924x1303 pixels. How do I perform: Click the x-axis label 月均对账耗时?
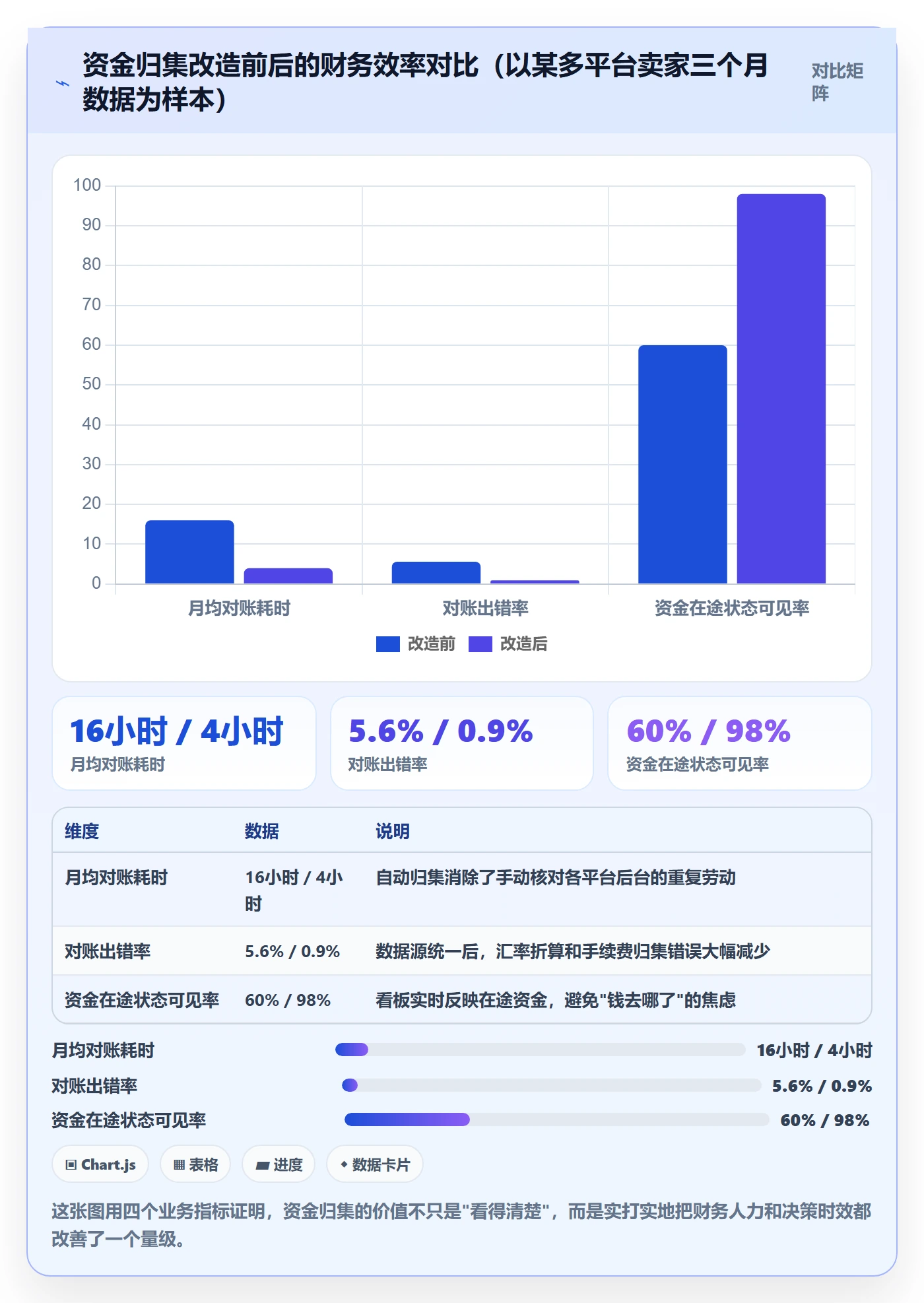click(x=239, y=608)
